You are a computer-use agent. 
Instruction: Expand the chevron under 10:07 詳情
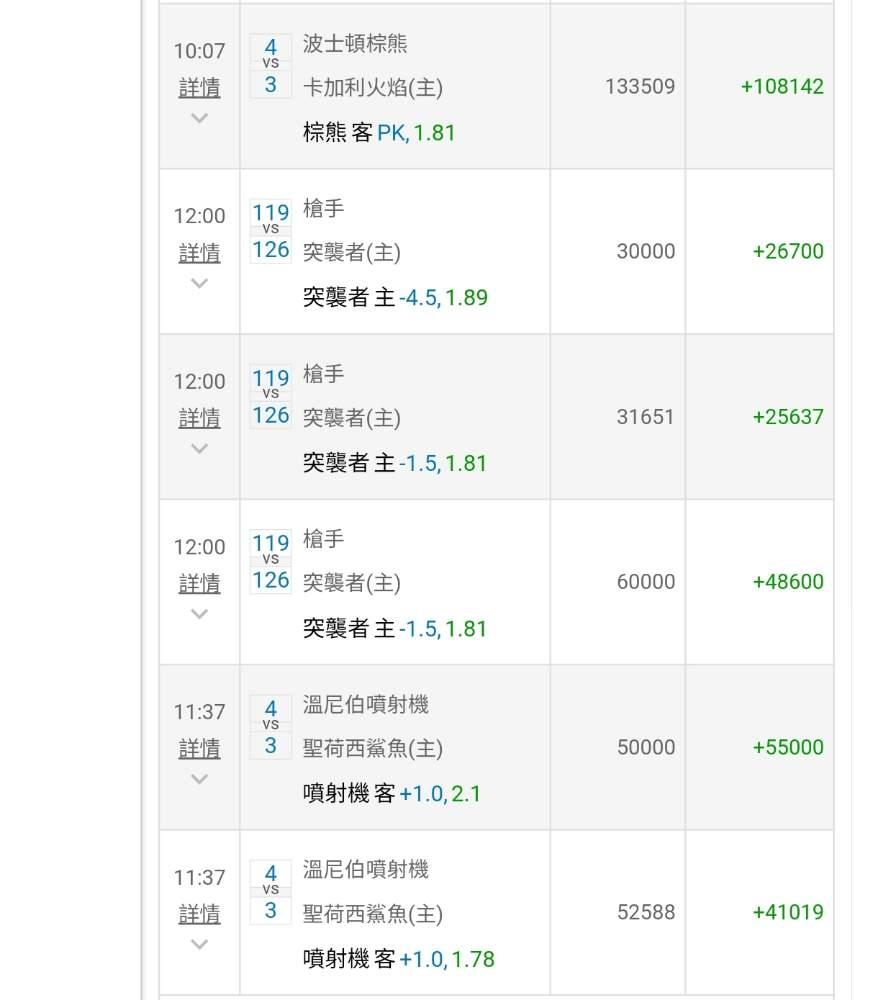(x=199, y=118)
